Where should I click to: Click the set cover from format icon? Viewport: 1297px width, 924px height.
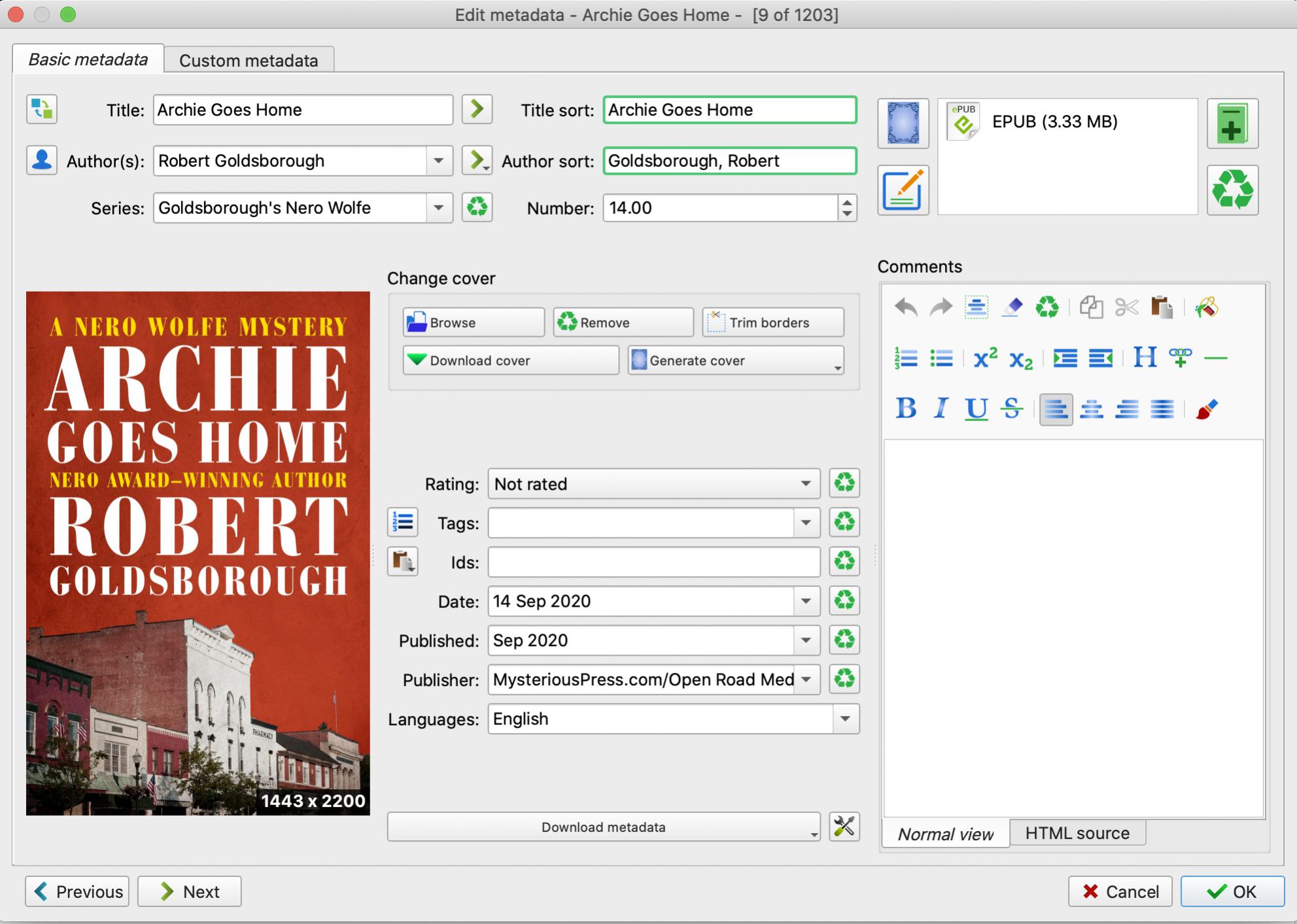click(x=903, y=124)
